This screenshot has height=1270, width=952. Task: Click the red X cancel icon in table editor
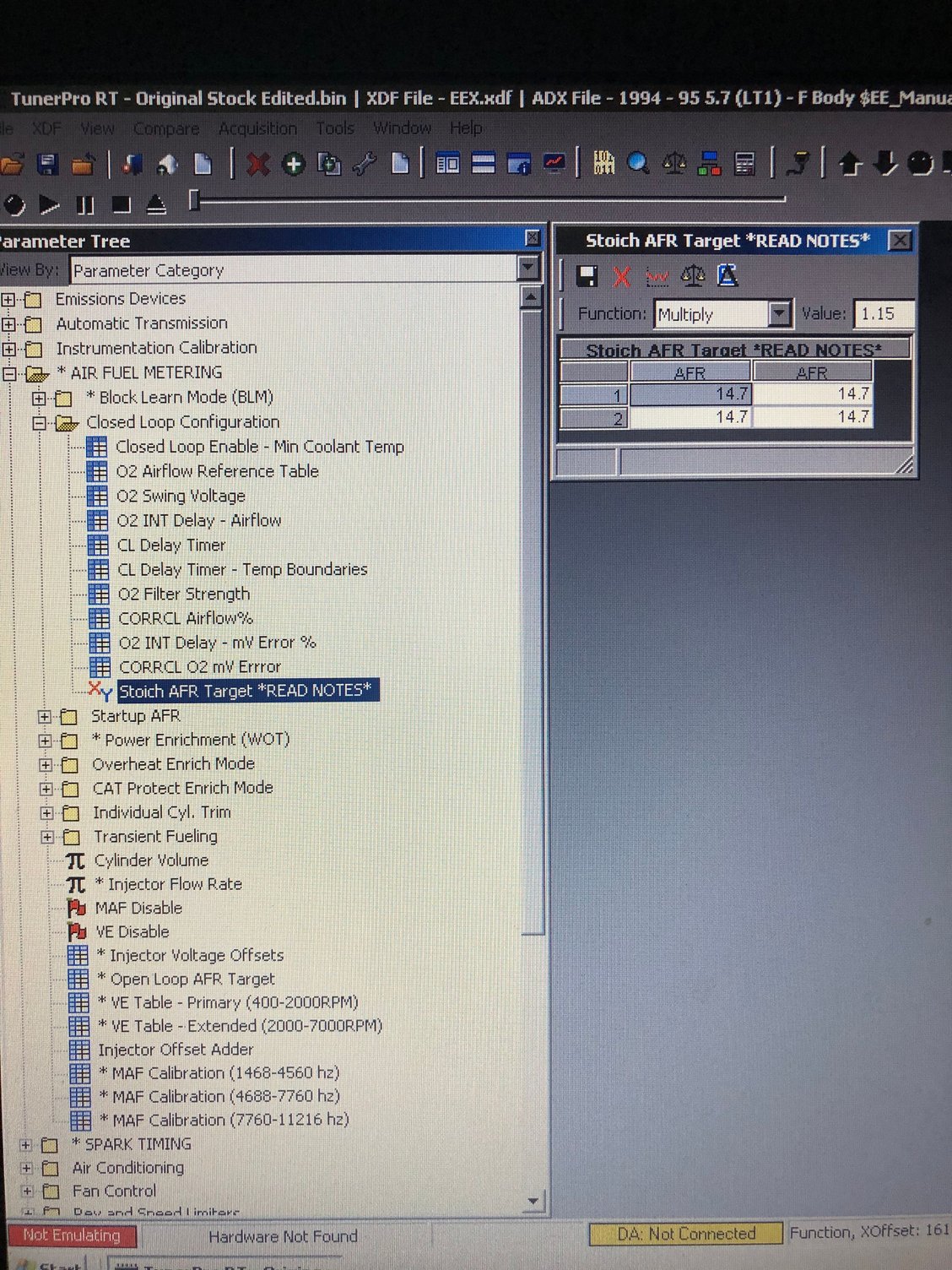pyautogui.click(x=622, y=276)
